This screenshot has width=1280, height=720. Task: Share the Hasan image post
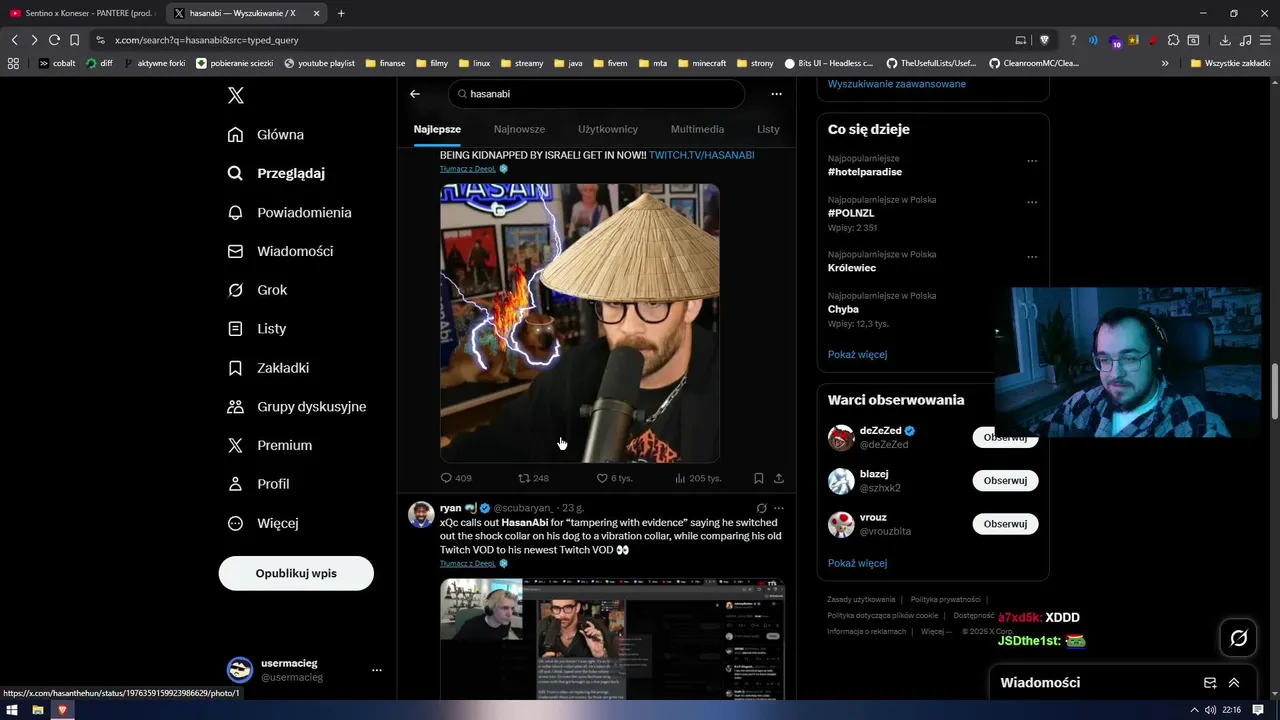(779, 478)
